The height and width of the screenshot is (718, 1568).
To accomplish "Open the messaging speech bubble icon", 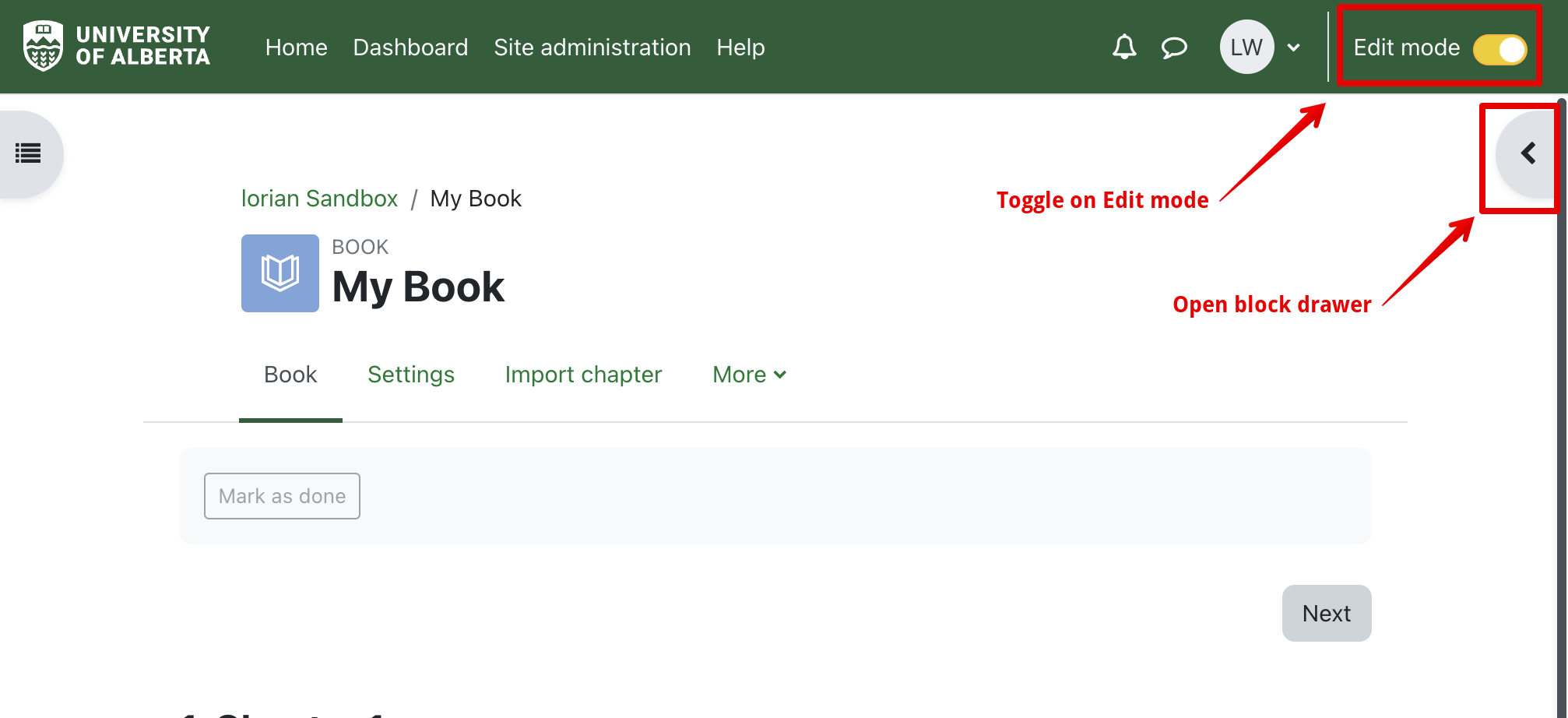I will (x=1174, y=48).
